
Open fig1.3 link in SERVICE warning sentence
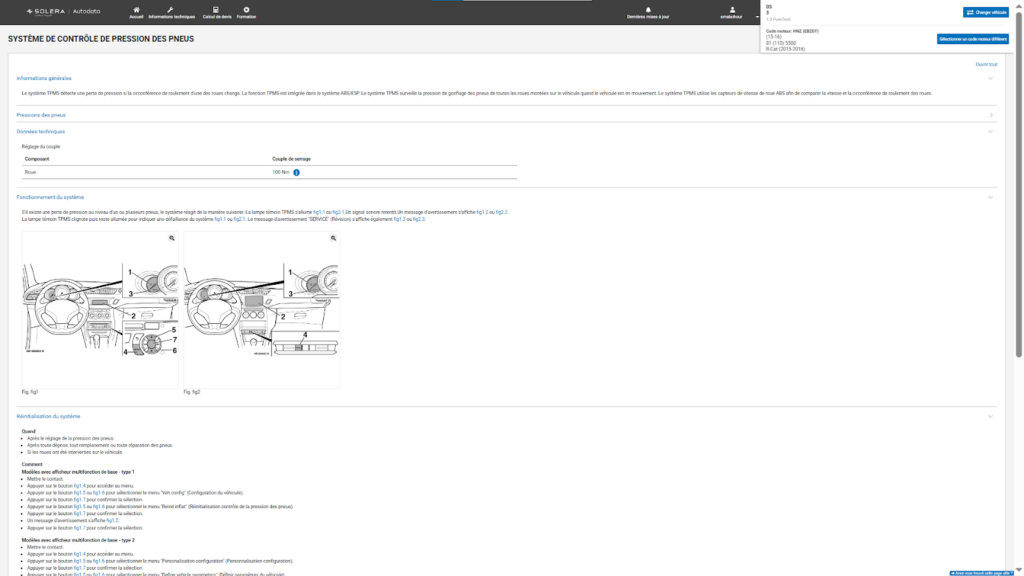point(400,219)
